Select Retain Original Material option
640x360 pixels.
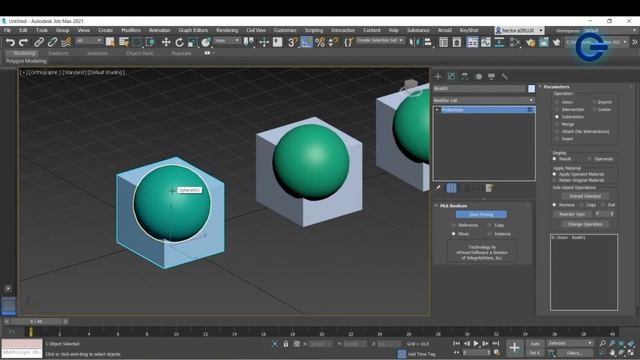click(x=554, y=180)
